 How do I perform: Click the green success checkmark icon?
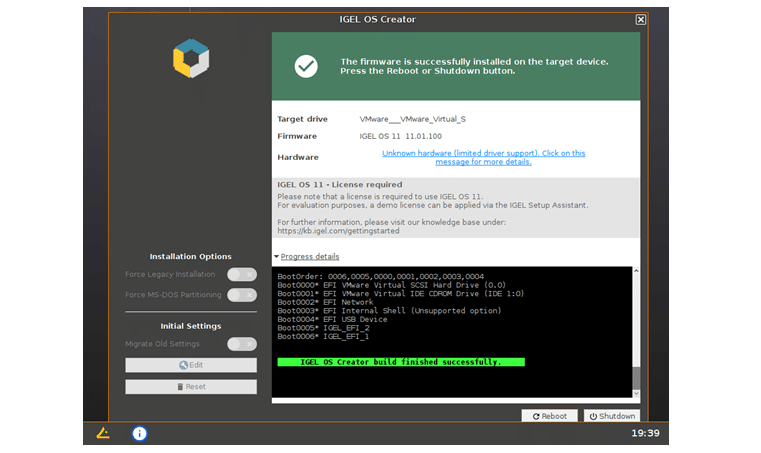click(306, 66)
